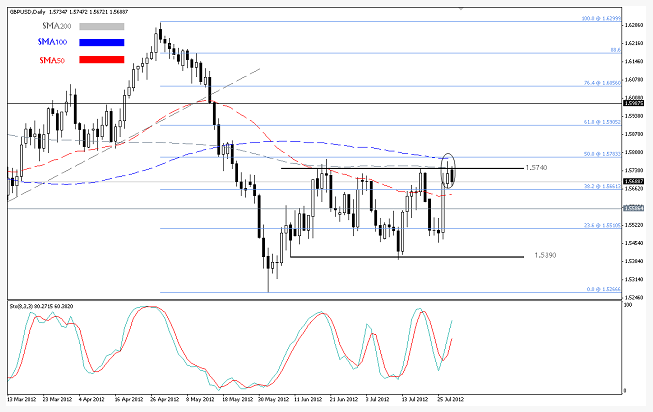Screen dimensions: 653x412
Task: Click the 1.5390 support level label
Action: tap(545, 255)
